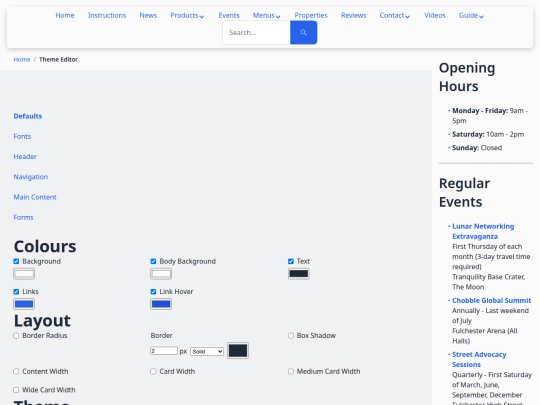540x405 pixels.
Task: Open the Main Content theme section
Action: pyautogui.click(x=35, y=197)
